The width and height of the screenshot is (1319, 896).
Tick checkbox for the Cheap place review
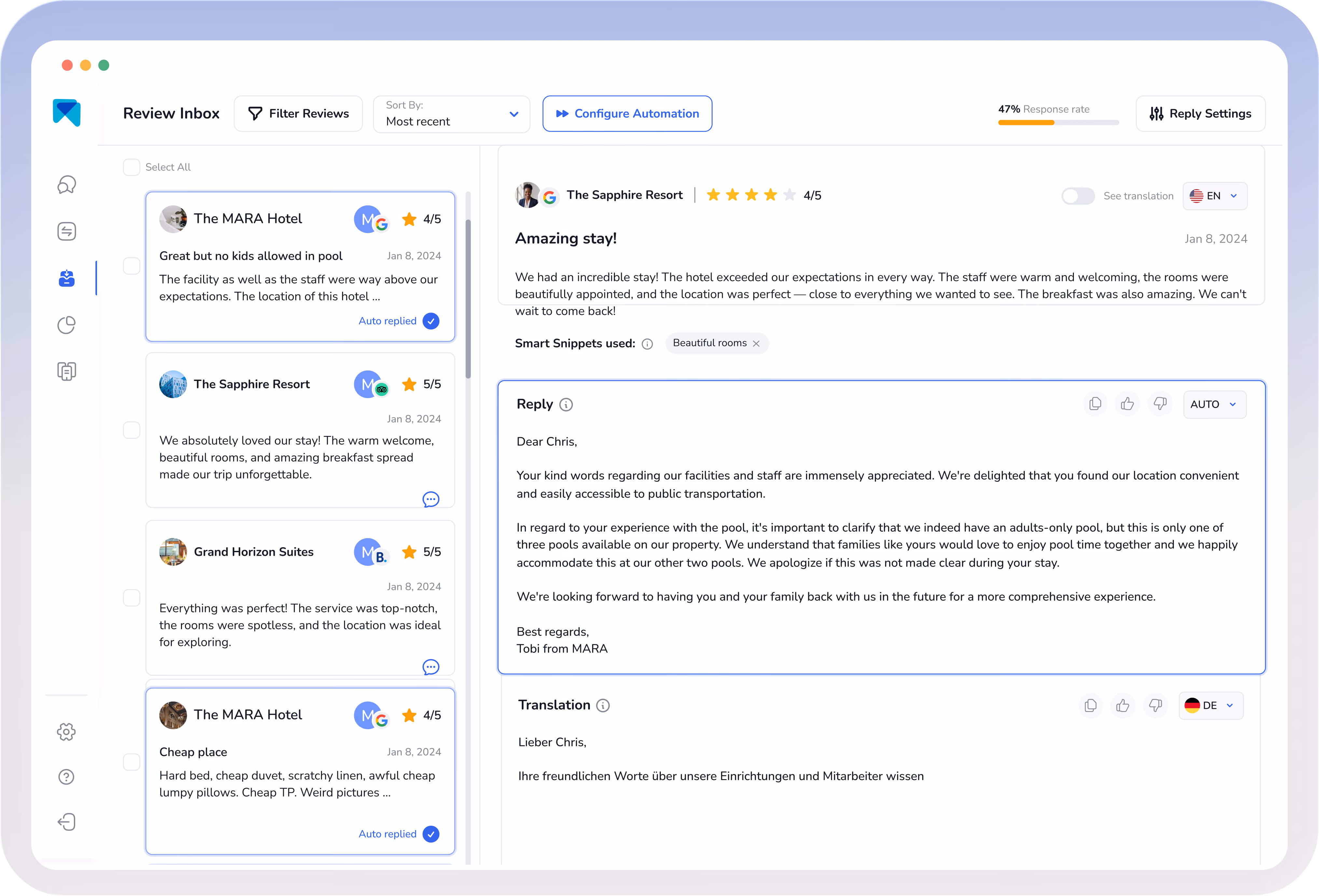click(x=132, y=763)
